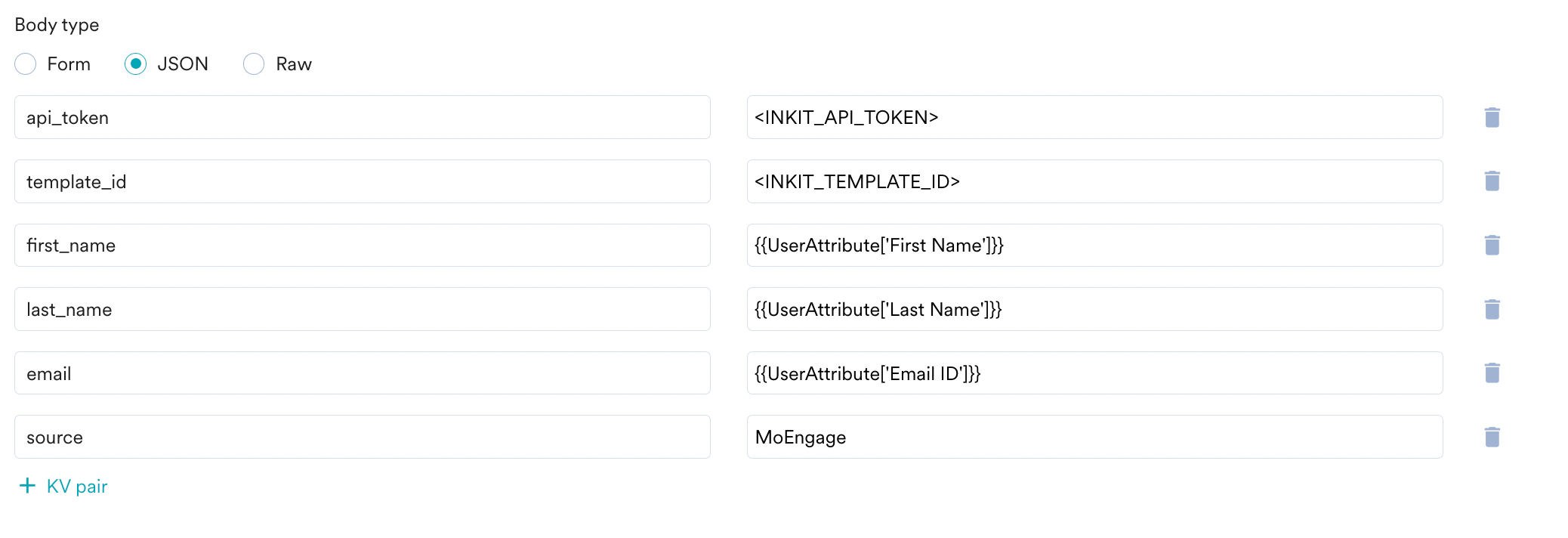The height and width of the screenshot is (538, 1568).
Task: Focus the MoEngage value field
Action: 1095,437
